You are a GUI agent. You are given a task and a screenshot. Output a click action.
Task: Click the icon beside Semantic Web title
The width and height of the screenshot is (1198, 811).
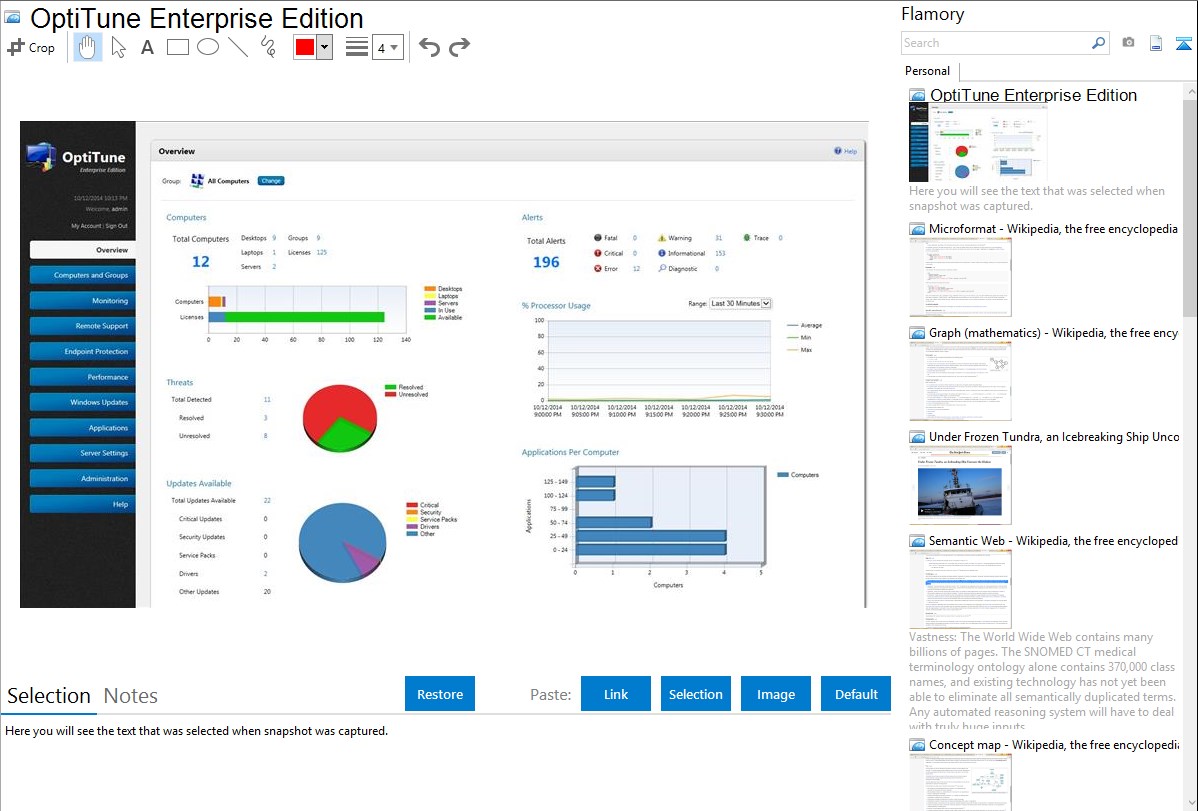(x=917, y=541)
